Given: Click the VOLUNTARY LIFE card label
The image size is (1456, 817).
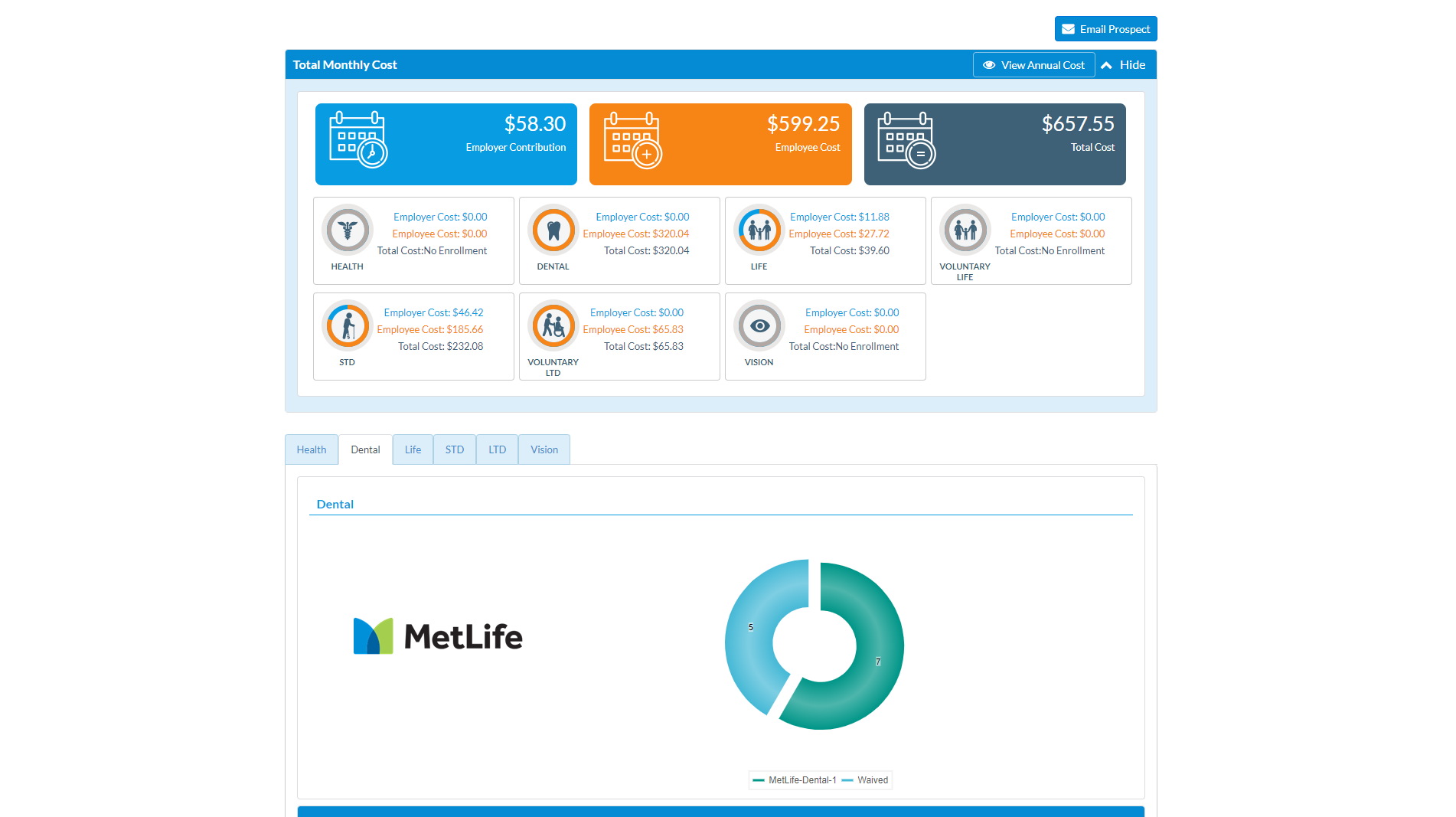Looking at the screenshot, I should tap(965, 272).
